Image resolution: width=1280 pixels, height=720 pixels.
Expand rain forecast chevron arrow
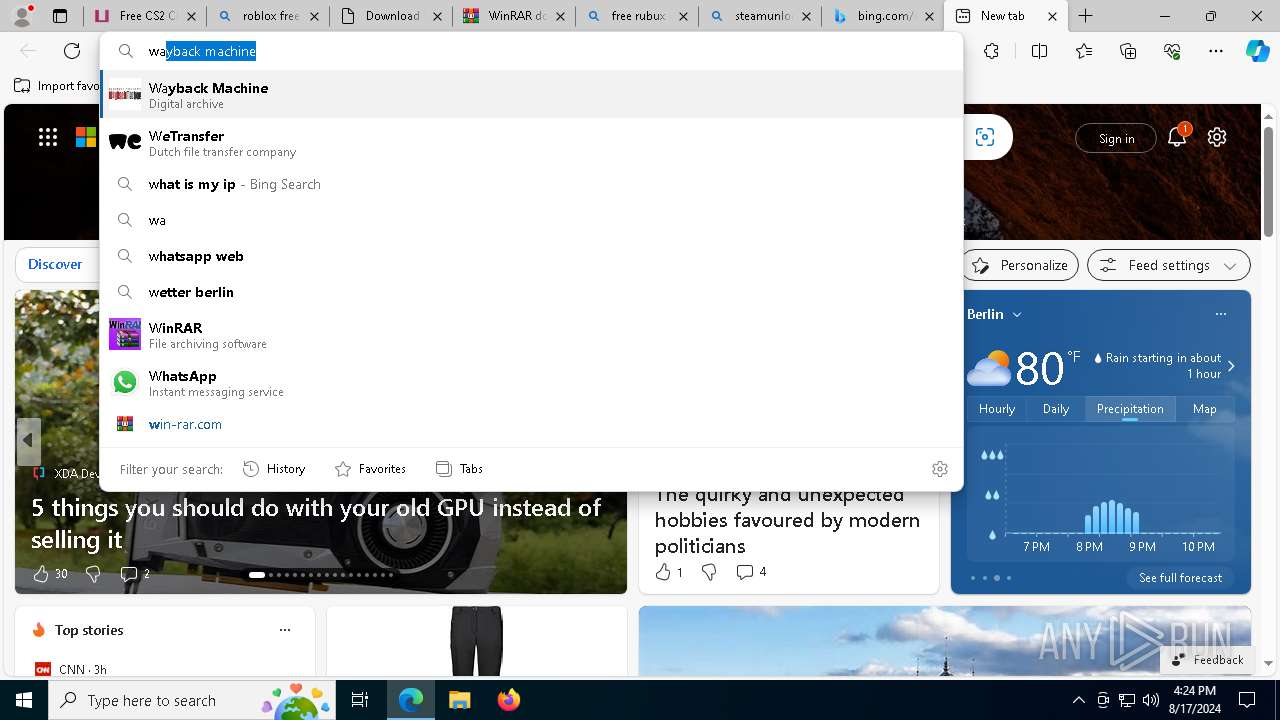tap(1231, 366)
